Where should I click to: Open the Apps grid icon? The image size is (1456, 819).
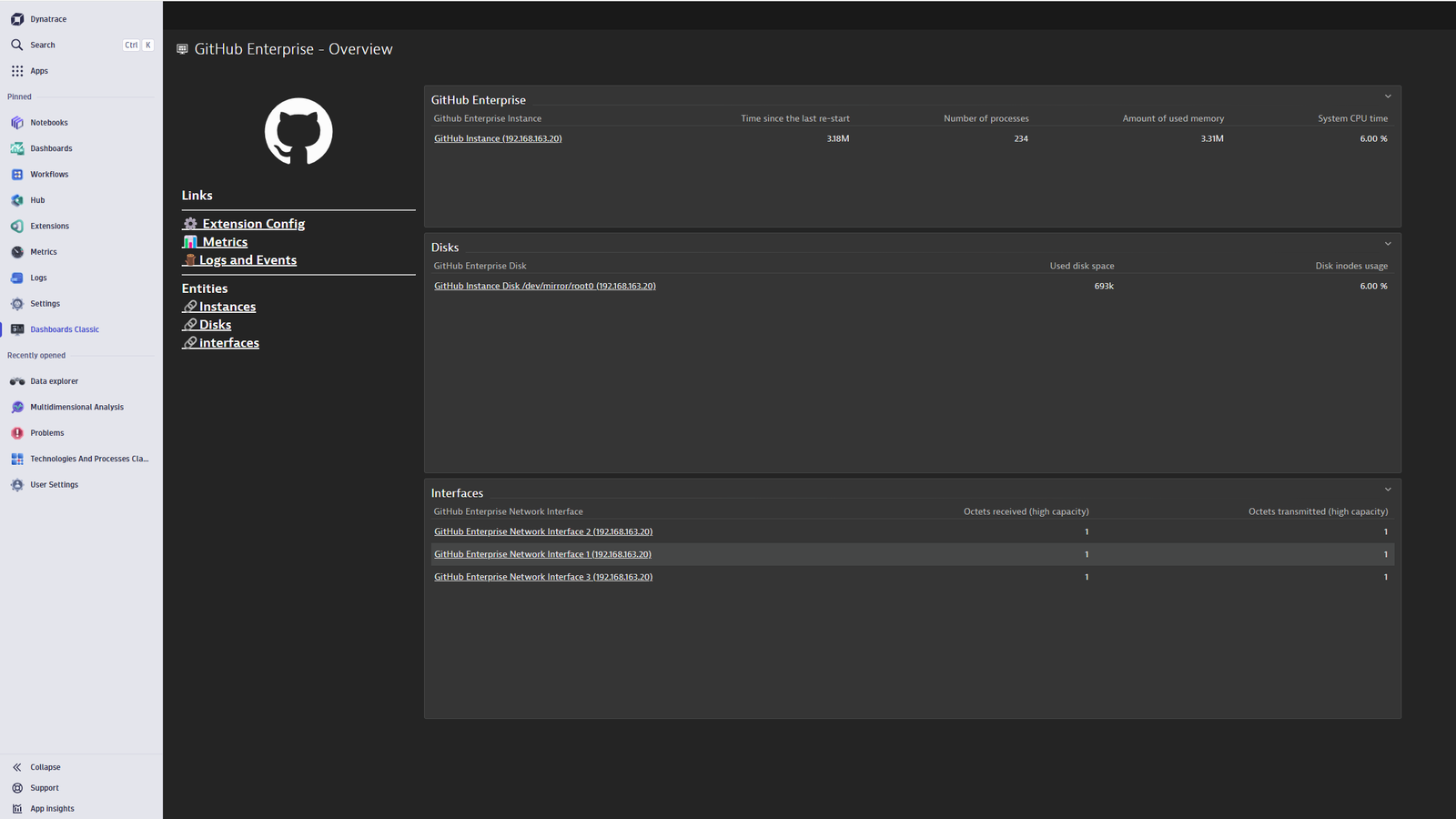point(17,71)
